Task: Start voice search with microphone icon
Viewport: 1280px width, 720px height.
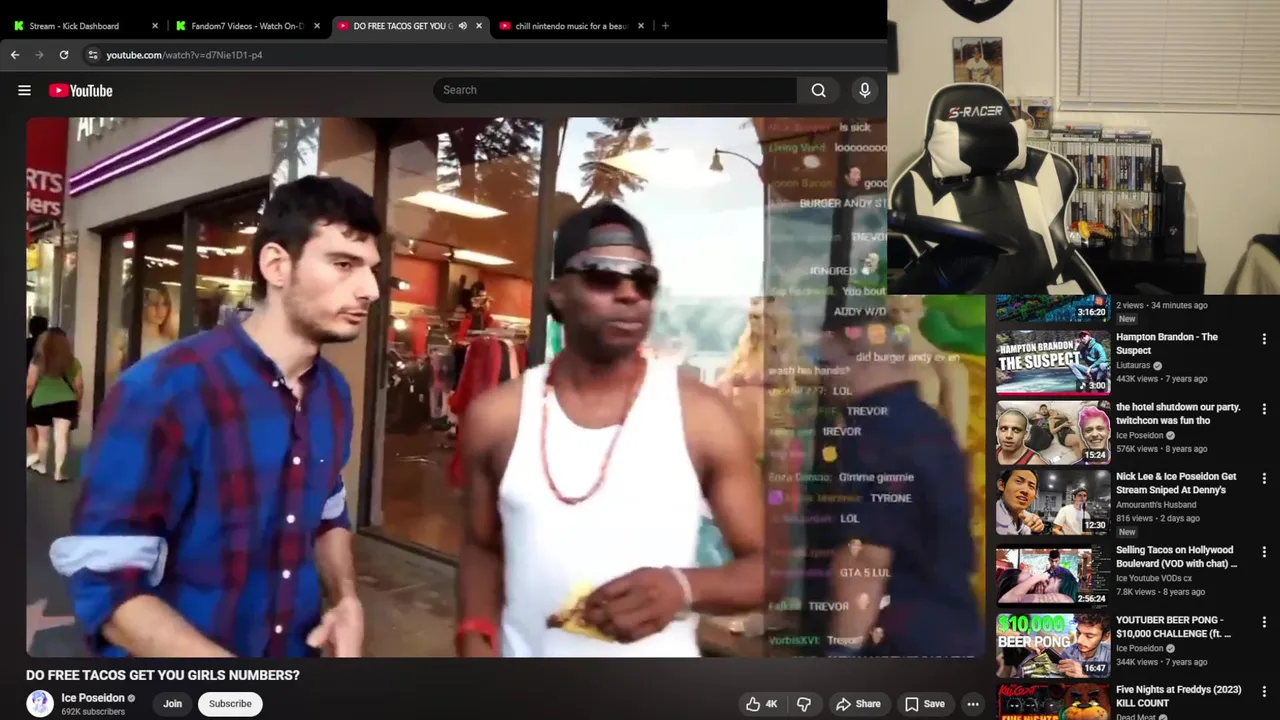Action: pyautogui.click(x=865, y=90)
